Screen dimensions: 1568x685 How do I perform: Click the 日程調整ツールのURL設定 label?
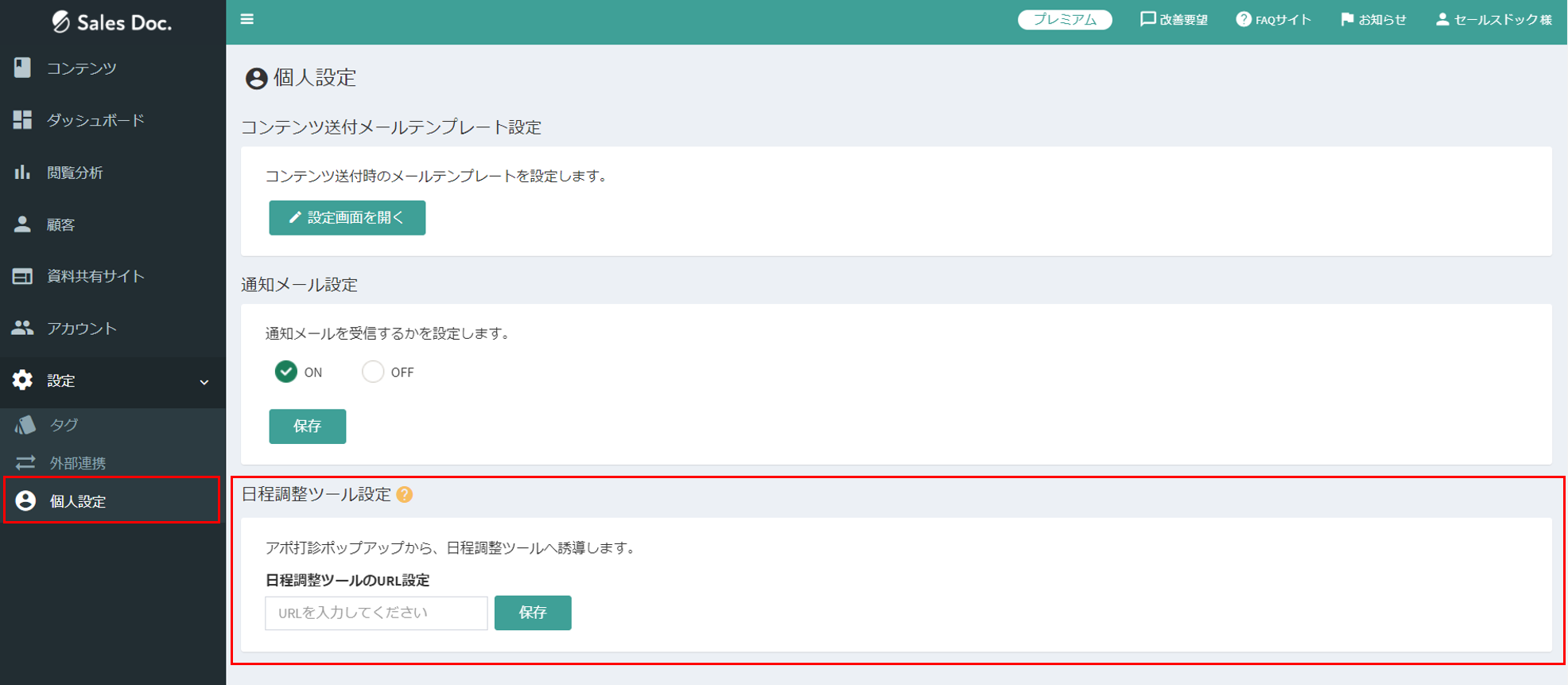point(347,580)
